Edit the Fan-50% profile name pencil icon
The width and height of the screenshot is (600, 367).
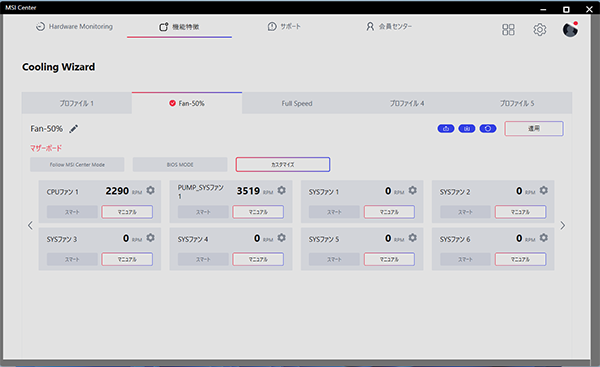pyautogui.click(x=74, y=129)
